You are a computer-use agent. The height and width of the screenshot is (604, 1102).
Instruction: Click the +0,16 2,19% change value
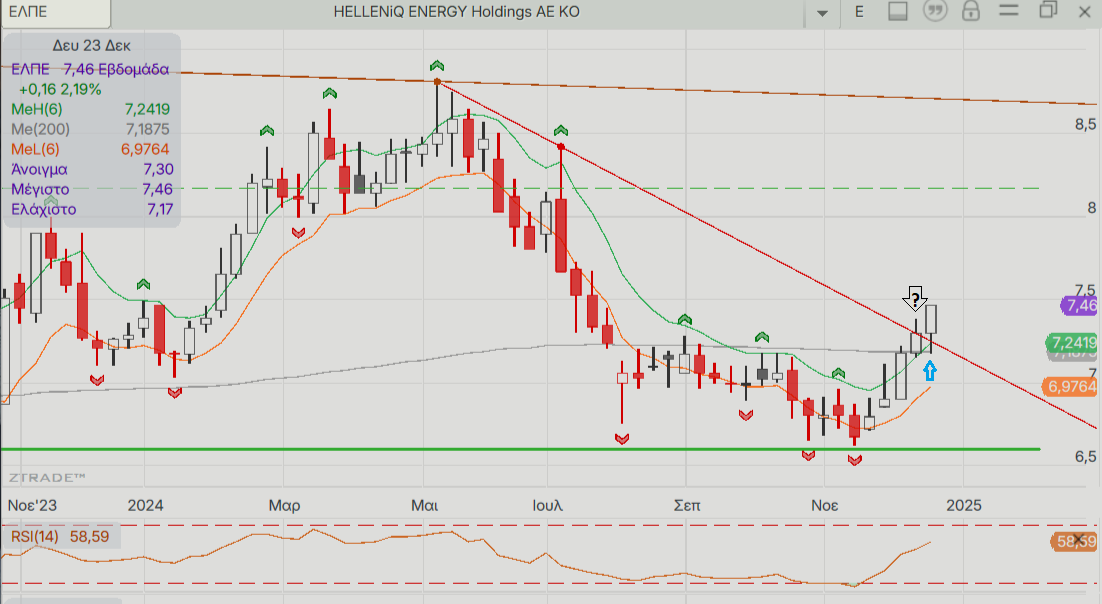[x=60, y=89]
